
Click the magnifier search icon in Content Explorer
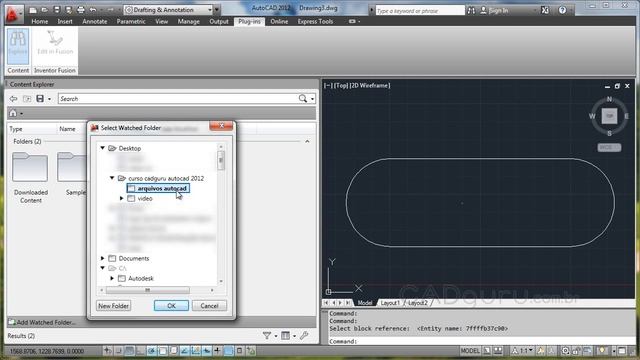click(302, 98)
